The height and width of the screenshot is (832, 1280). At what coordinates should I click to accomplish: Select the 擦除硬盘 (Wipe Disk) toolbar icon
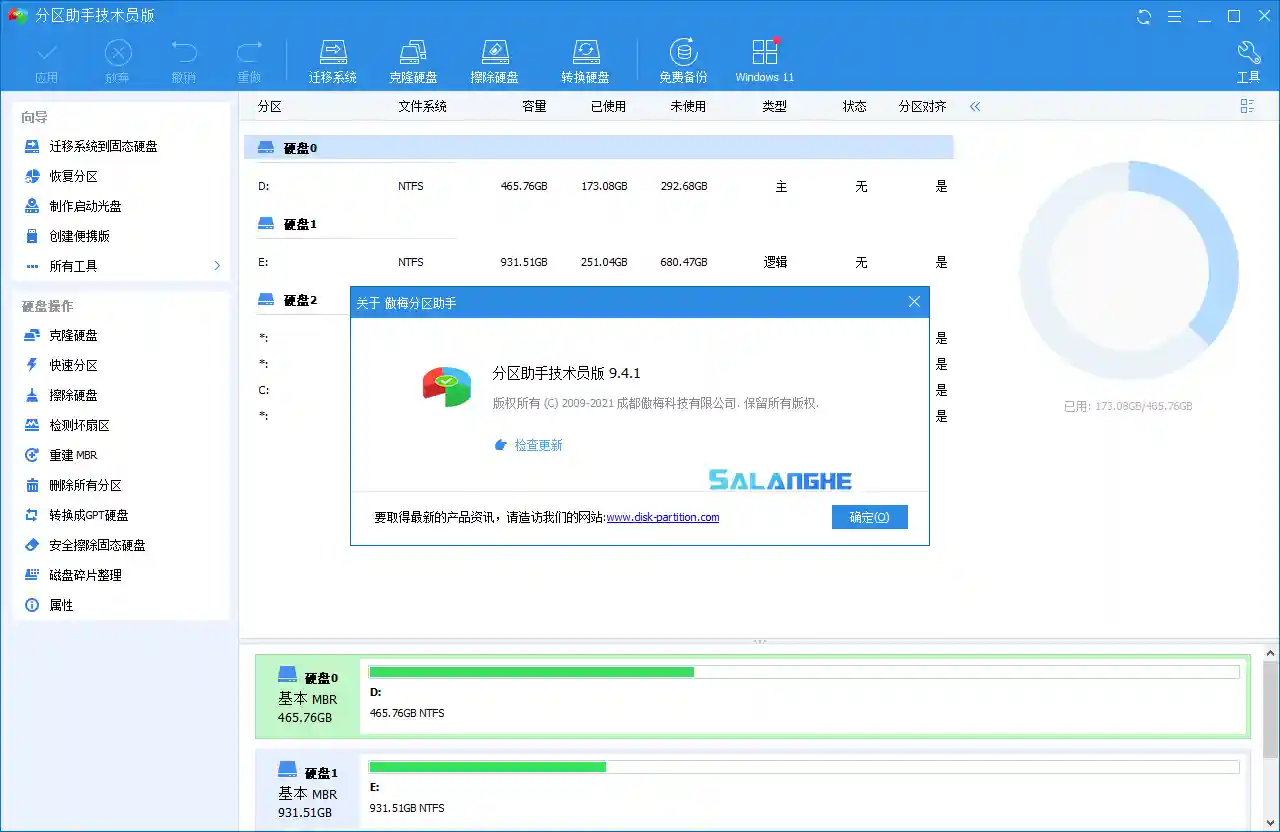[x=495, y=57]
